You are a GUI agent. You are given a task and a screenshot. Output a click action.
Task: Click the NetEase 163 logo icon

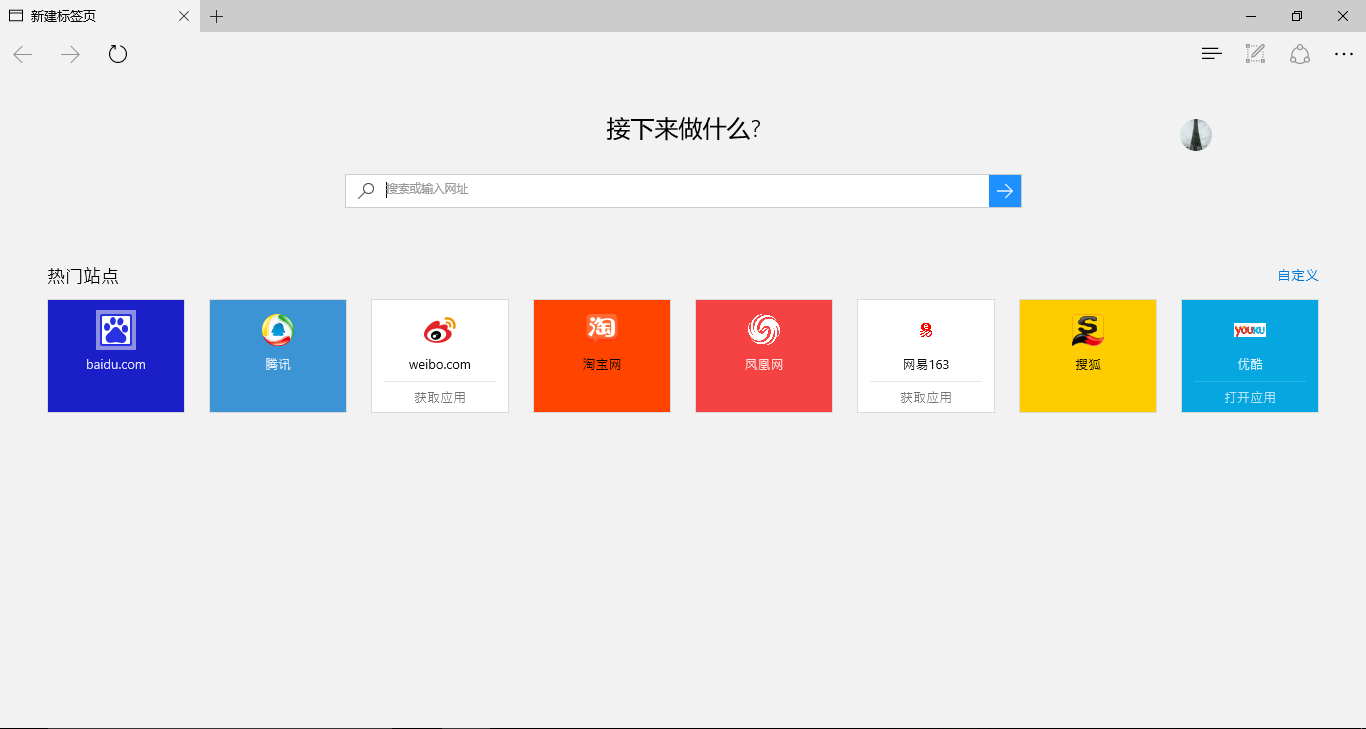(x=926, y=330)
